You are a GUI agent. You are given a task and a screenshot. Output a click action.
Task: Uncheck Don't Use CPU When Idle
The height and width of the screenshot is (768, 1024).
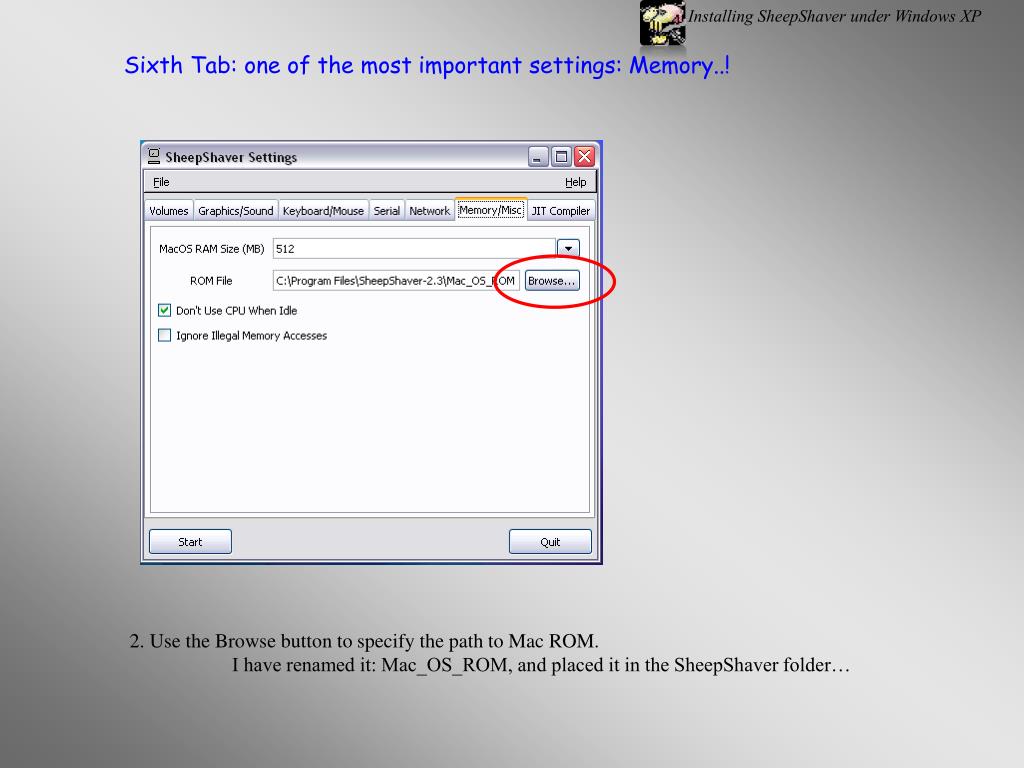pyautogui.click(x=165, y=310)
